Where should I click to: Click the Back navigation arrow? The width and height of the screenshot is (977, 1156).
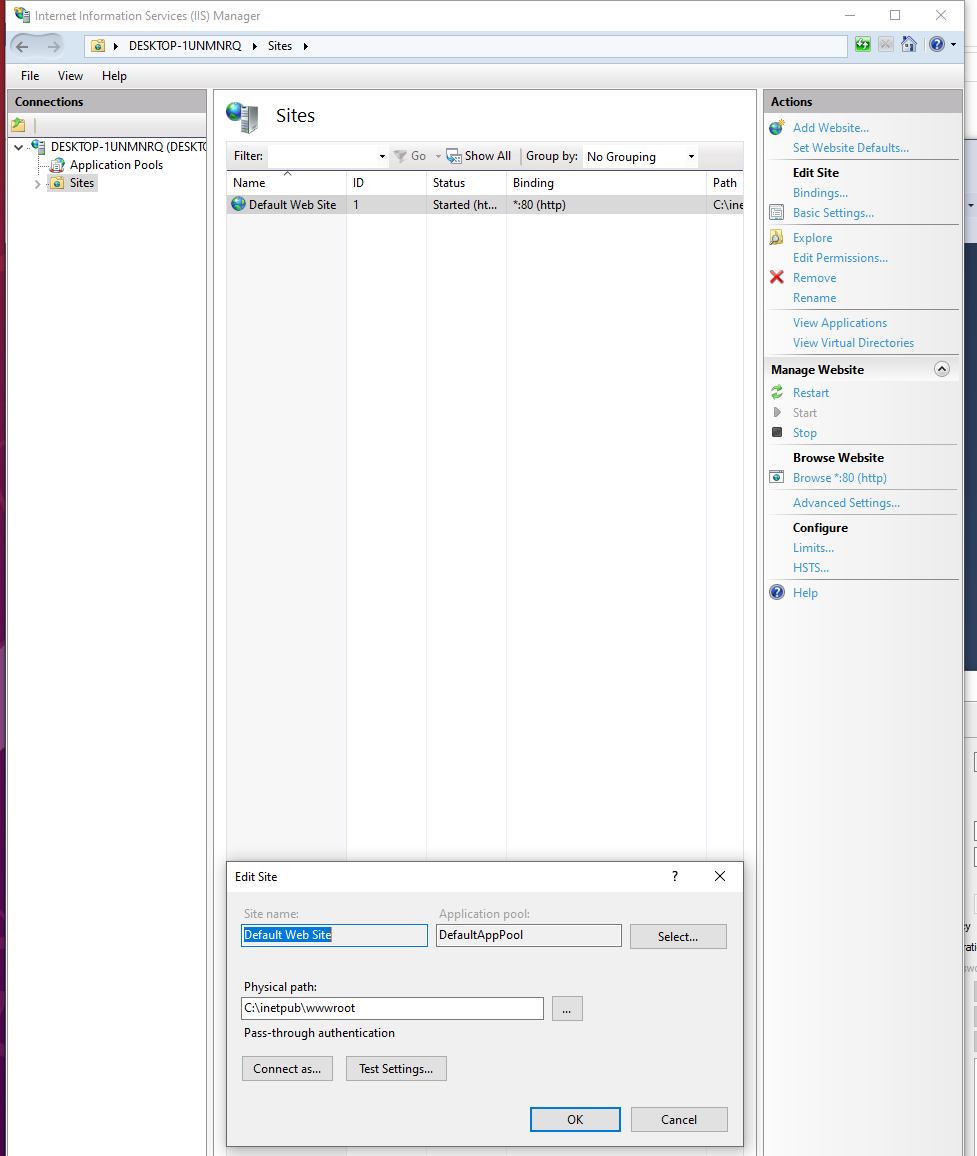[22, 46]
